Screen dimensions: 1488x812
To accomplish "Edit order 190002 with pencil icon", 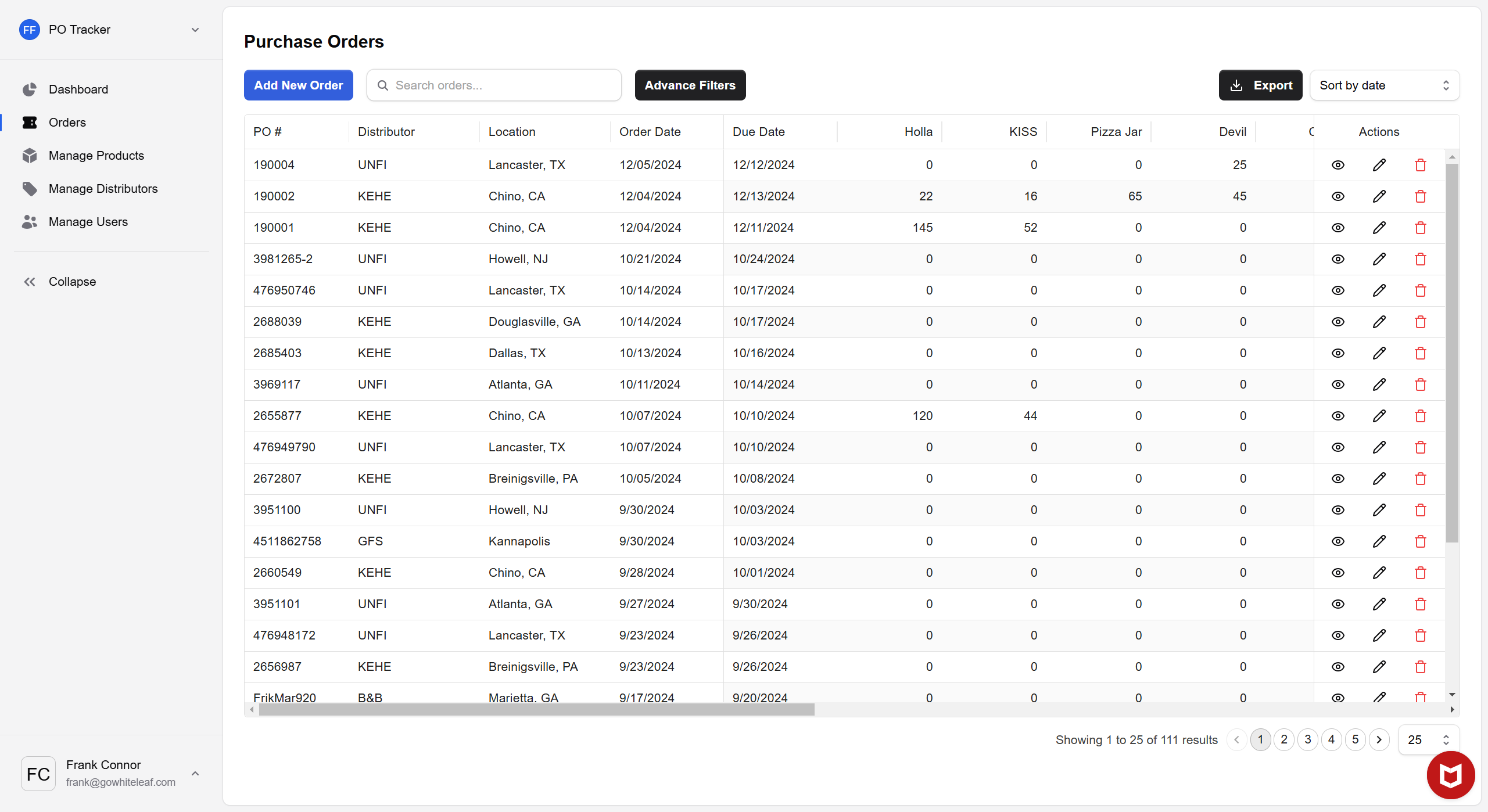I will coord(1379,196).
